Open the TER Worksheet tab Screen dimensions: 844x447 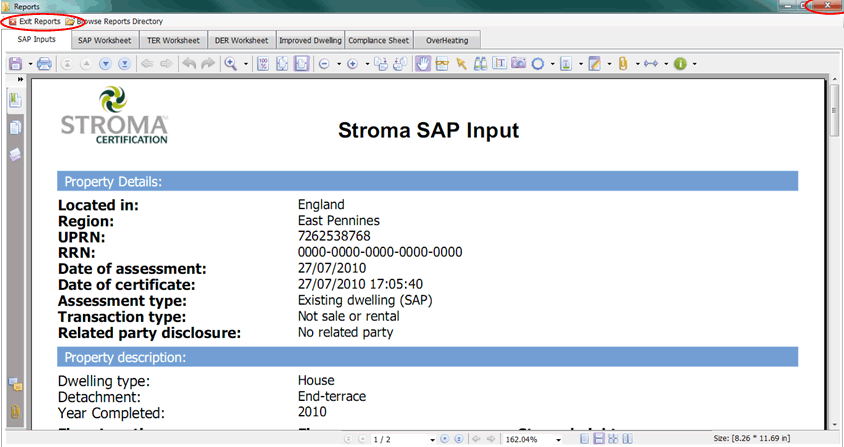pyautogui.click(x=173, y=40)
